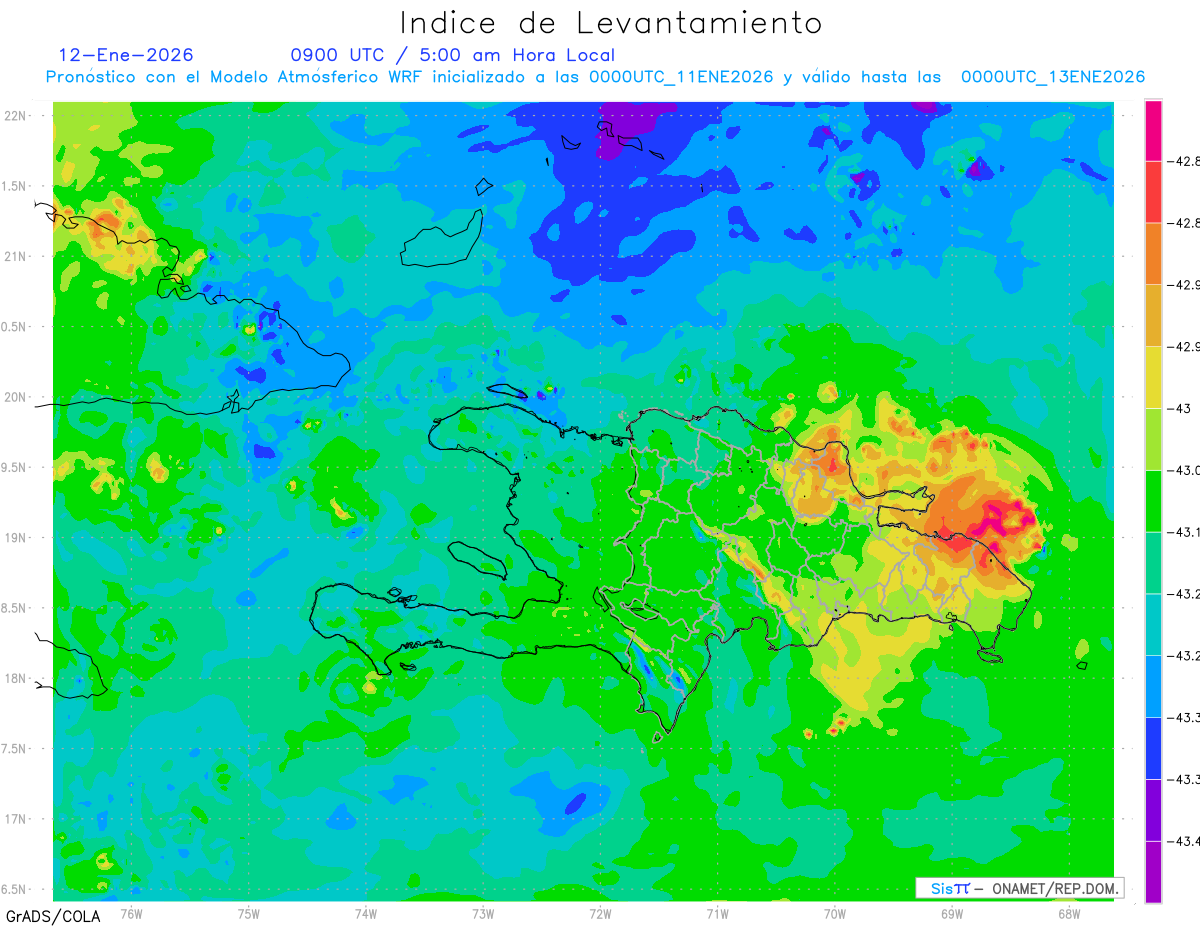The image size is (1200, 927).
Task: Click the yellow legend color swatch
Action: [1153, 376]
